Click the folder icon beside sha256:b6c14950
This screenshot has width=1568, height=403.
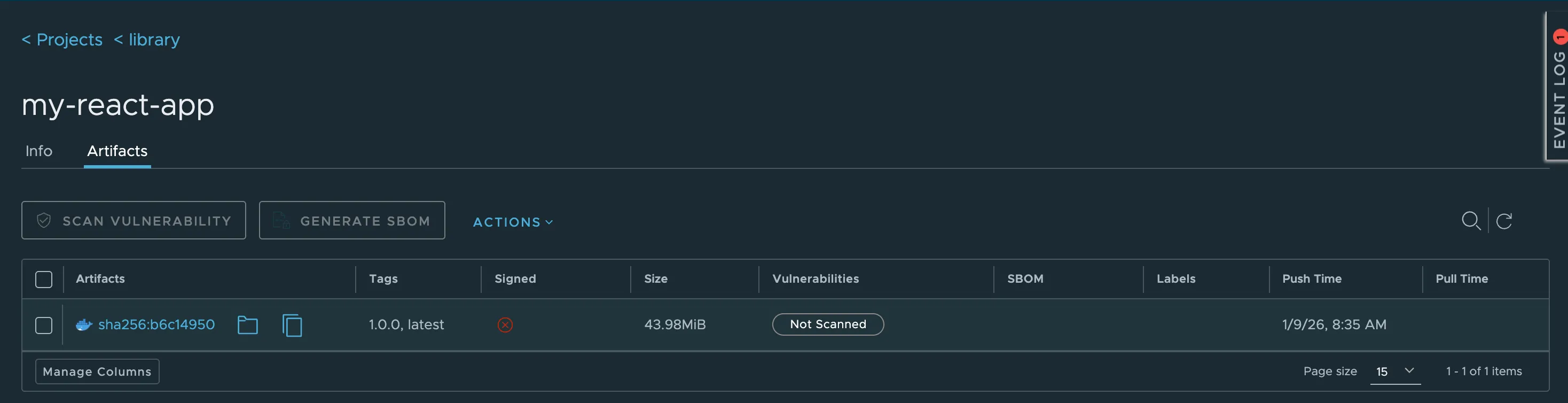tap(247, 325)
